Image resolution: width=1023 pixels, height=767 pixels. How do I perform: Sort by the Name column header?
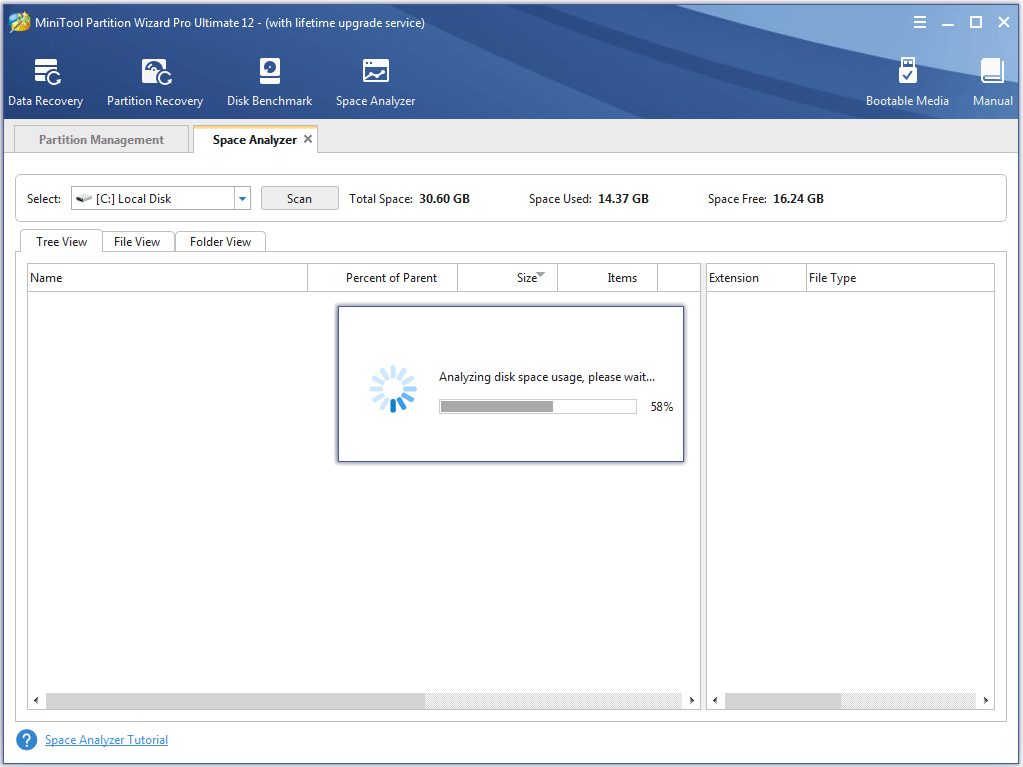168,278
